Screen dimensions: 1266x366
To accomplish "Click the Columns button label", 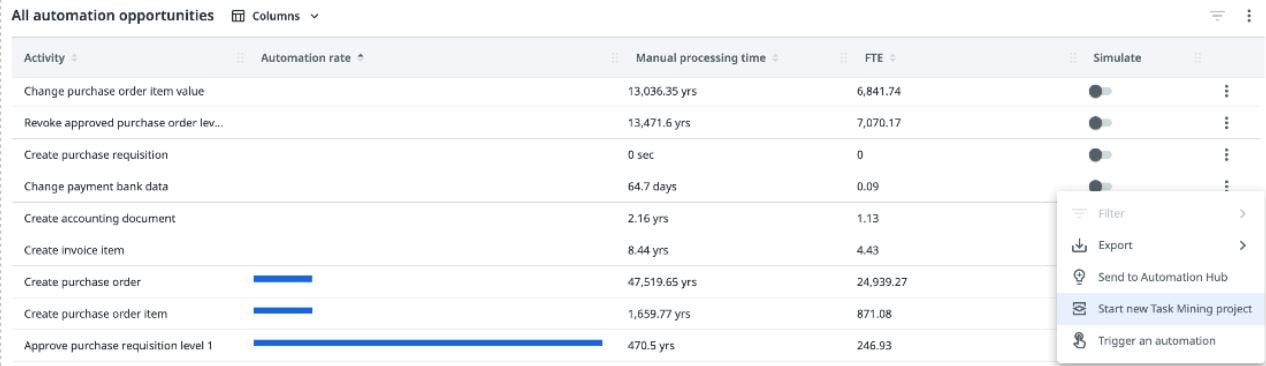I will (276, 17).
